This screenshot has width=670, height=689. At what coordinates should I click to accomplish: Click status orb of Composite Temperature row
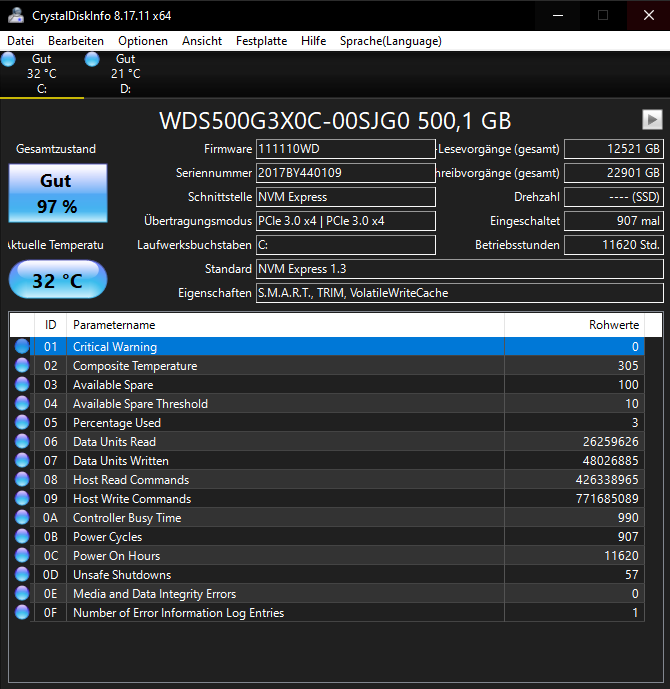[22, 365]
